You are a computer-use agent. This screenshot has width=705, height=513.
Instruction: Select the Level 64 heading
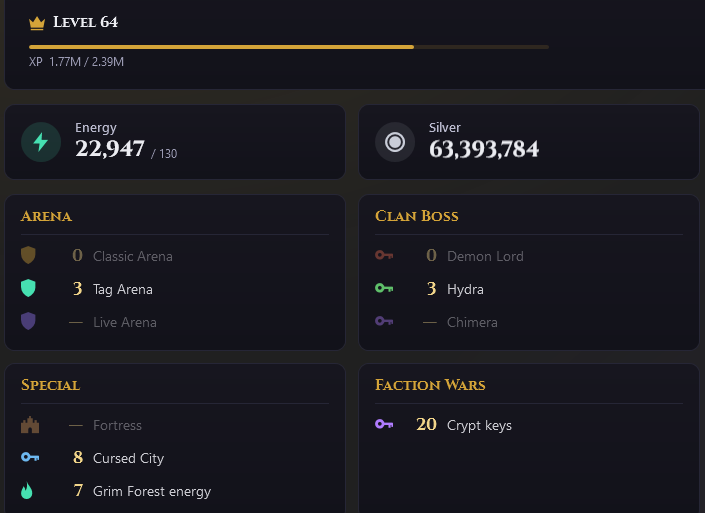coord(85,22)
